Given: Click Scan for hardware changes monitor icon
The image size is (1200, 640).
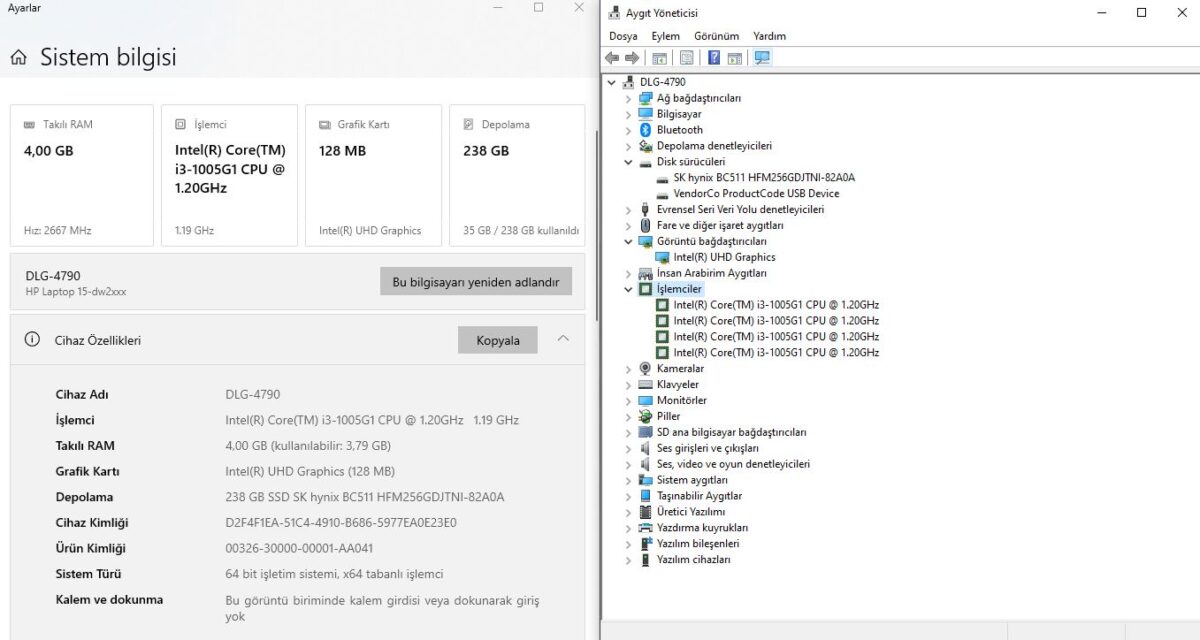Looking at the screenshot, I should [762, 58].
